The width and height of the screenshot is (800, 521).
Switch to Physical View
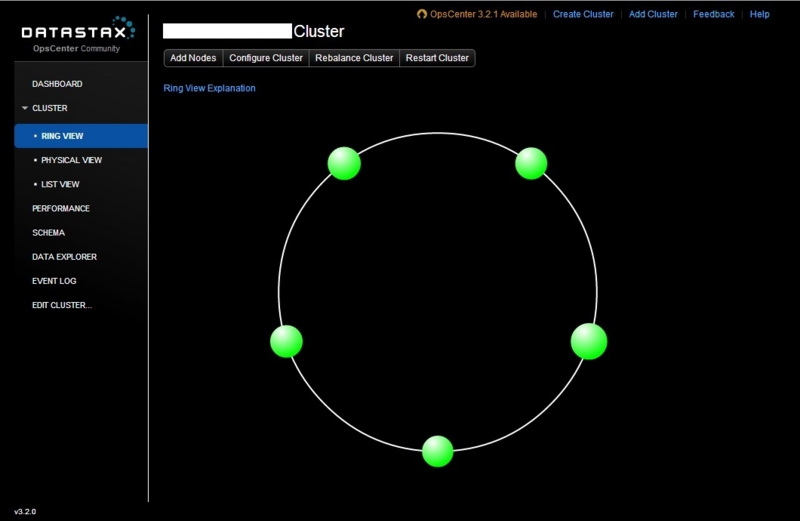tap(71, 160)
